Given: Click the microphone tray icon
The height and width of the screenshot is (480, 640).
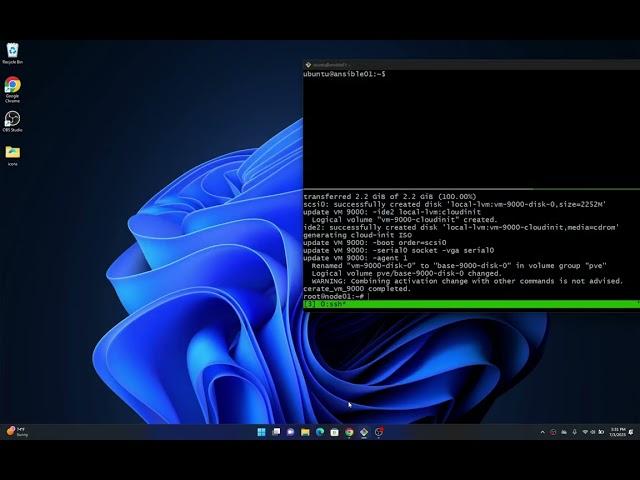Looking at the screenshot, I should coord(574,432).
